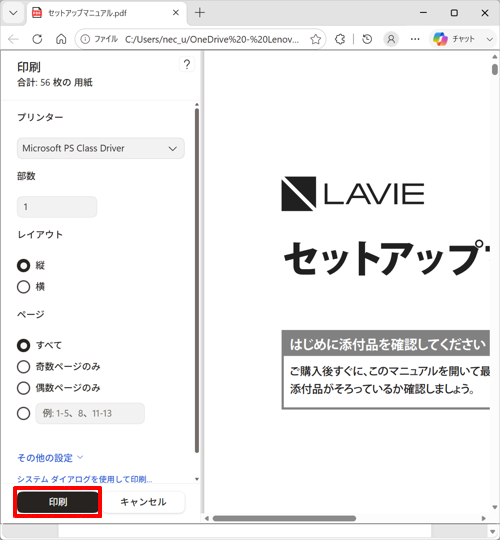Viewport: 500px width, 540px height.
Task: Click preview vertical scrollbar thumb
Action: click(x=495, y=69)
